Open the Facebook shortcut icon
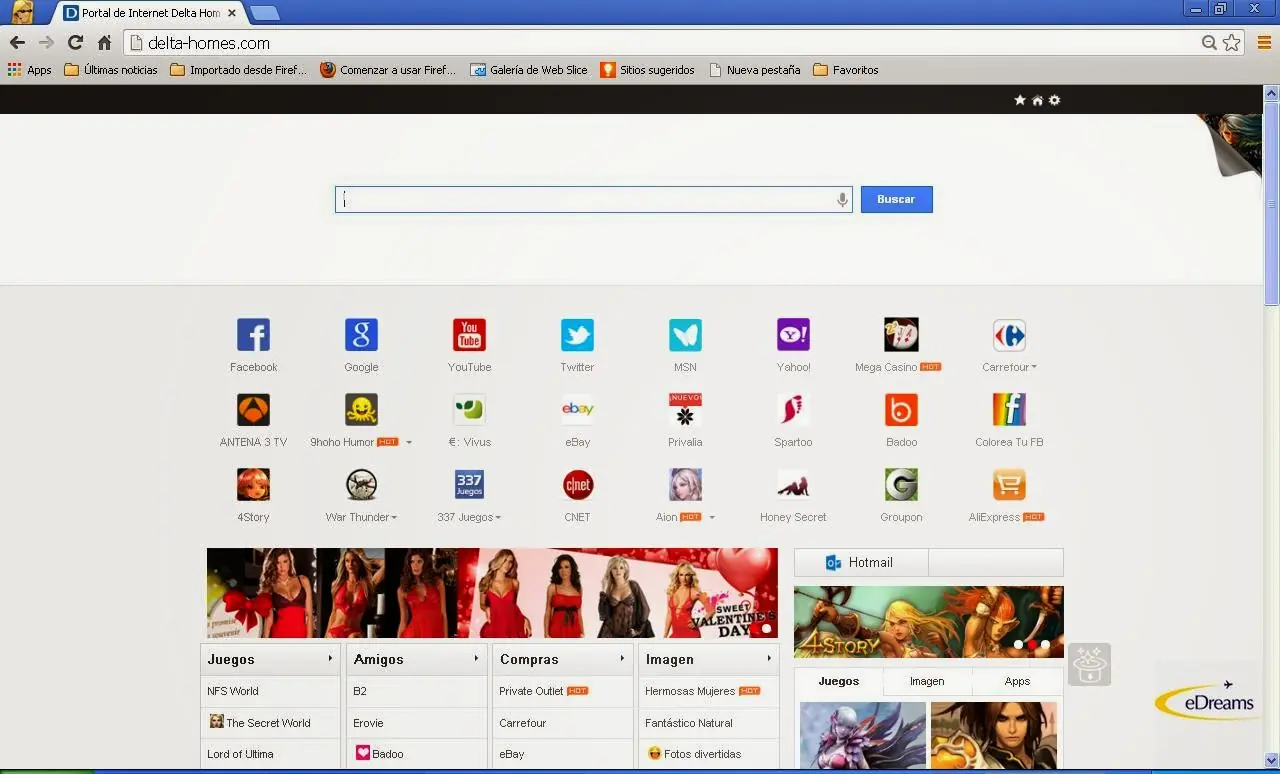Screen dimensions: 1280x774 [x=253, y=334]
